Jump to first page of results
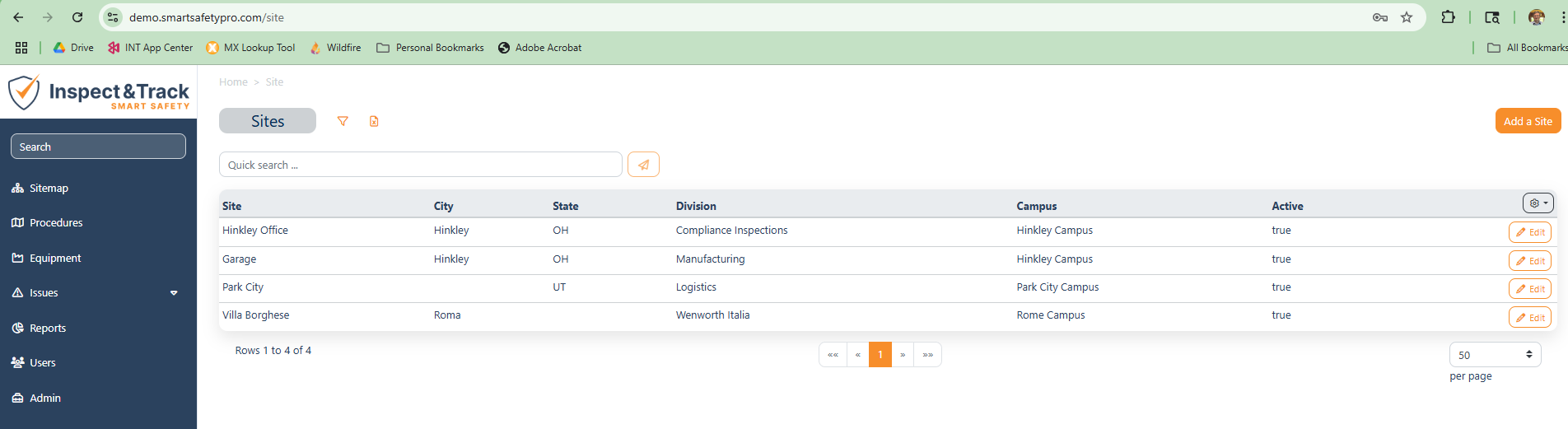The width and height of the screenshot is (1568, 429). tap(833, 355)
